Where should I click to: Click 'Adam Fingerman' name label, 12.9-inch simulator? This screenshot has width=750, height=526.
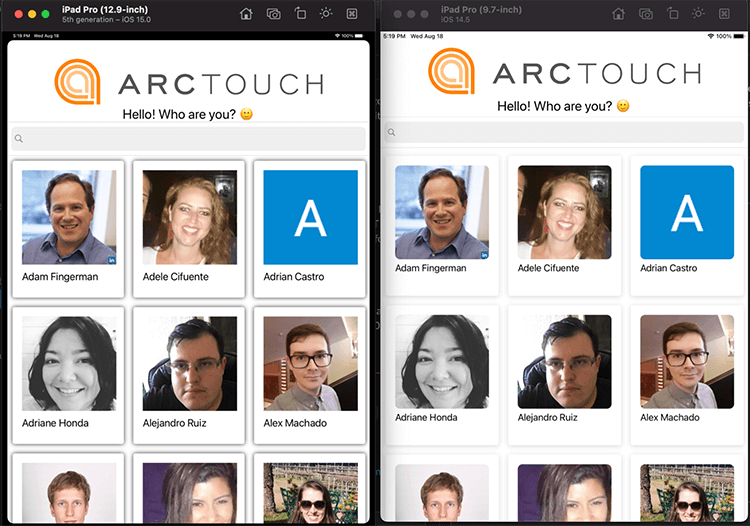click(x=60, y=277)
